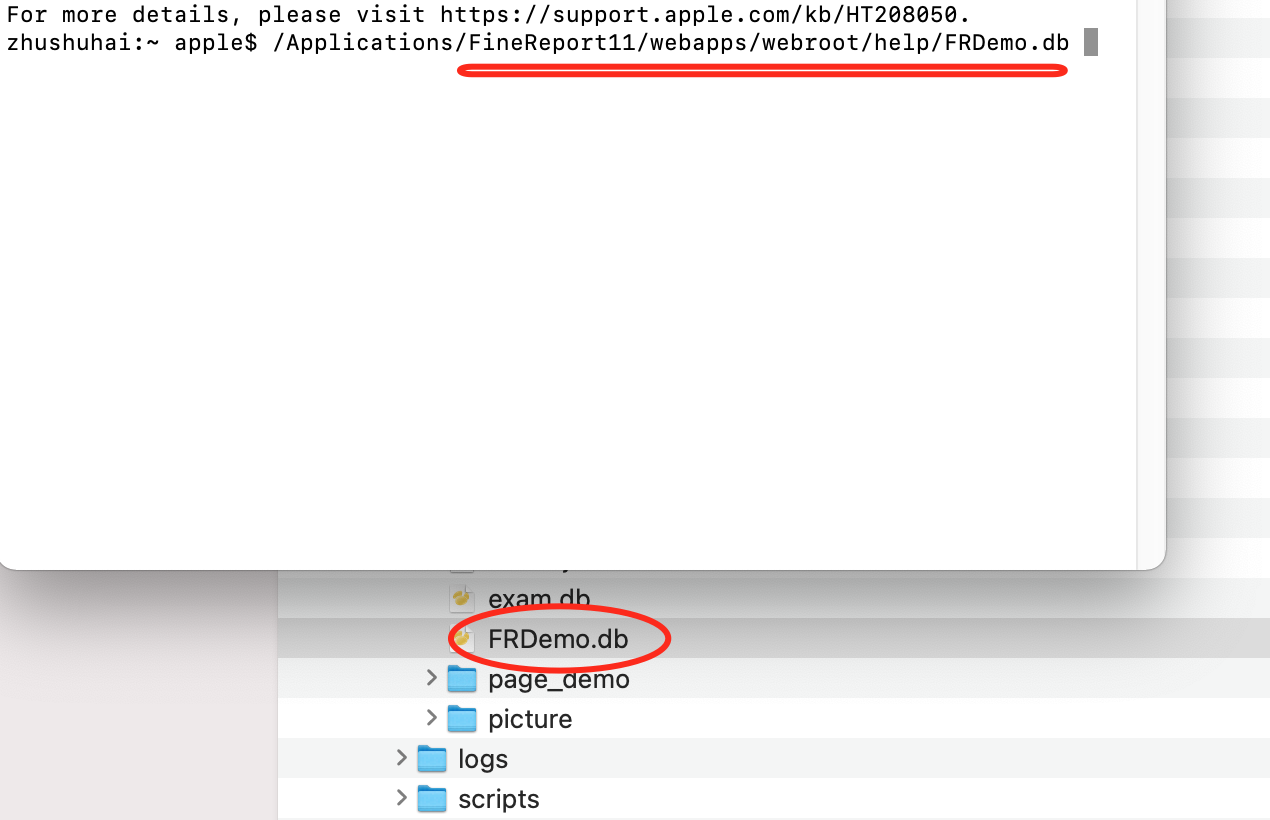Expand the picture folder disclosure arrow
Image resolution: width=1270 pixels, height=820 pixels.
point(432,718)
